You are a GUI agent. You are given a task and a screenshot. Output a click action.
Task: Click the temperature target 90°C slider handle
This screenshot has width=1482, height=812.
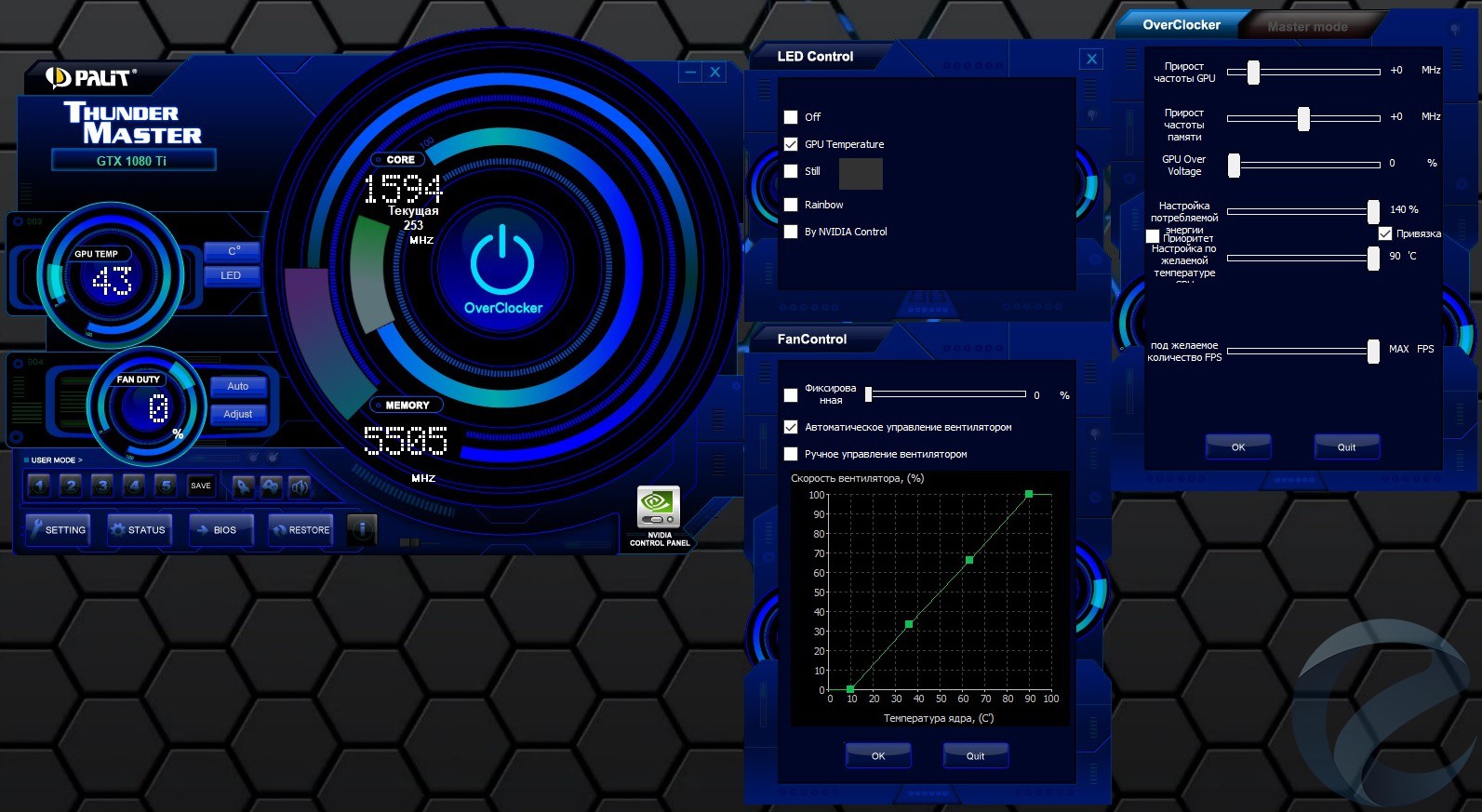(x=1373, y=258)
